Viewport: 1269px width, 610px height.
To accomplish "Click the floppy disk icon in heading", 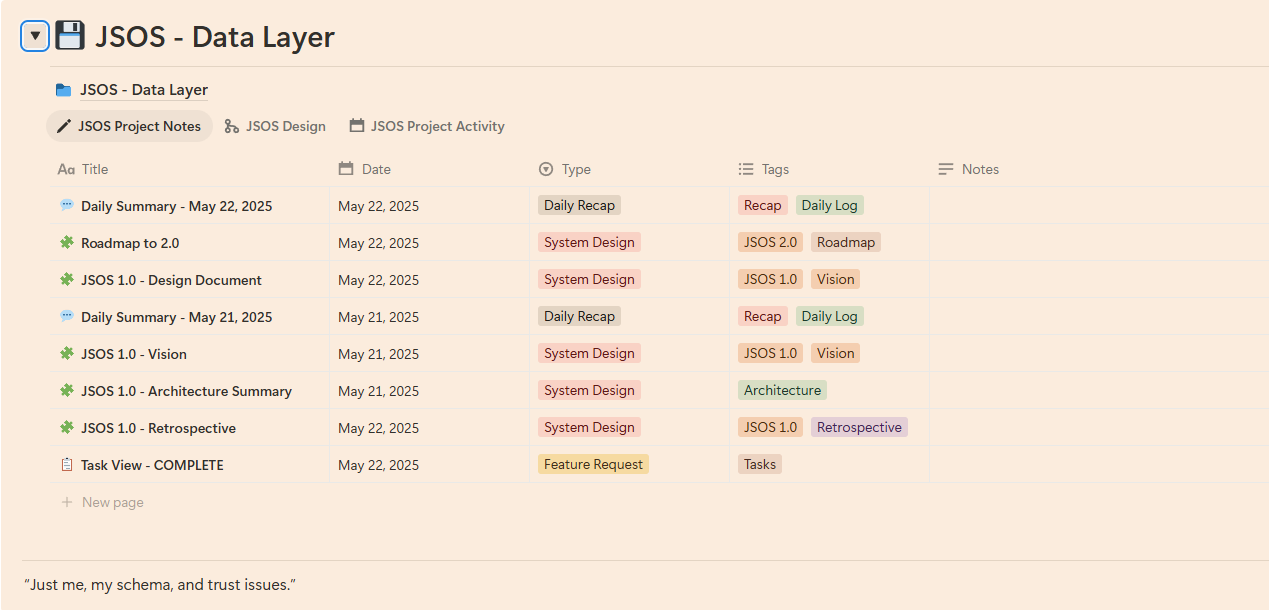I will (69, 36).
